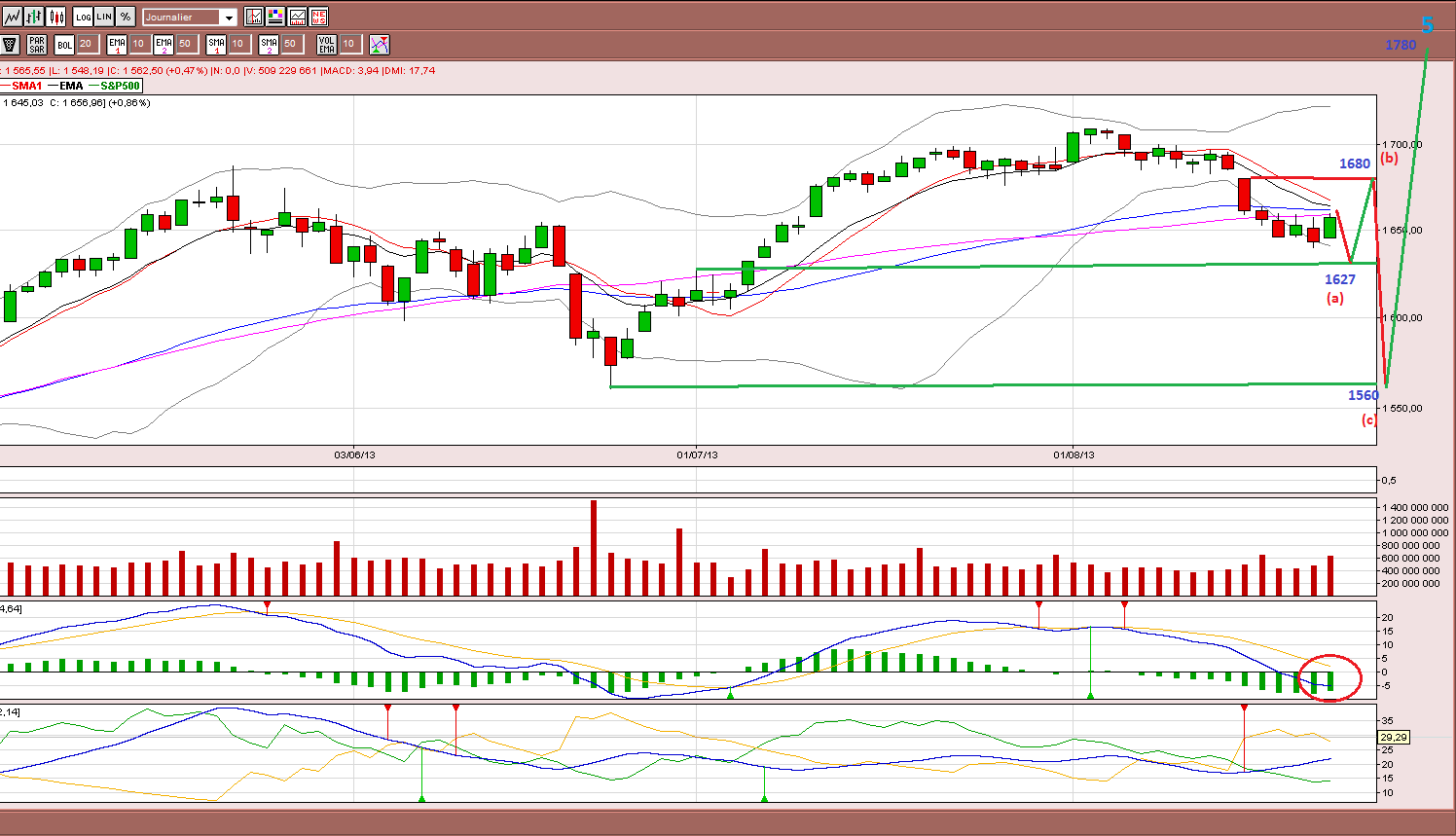
Task: Click the S&P500 legend label
Action: [x=120, y=86]
